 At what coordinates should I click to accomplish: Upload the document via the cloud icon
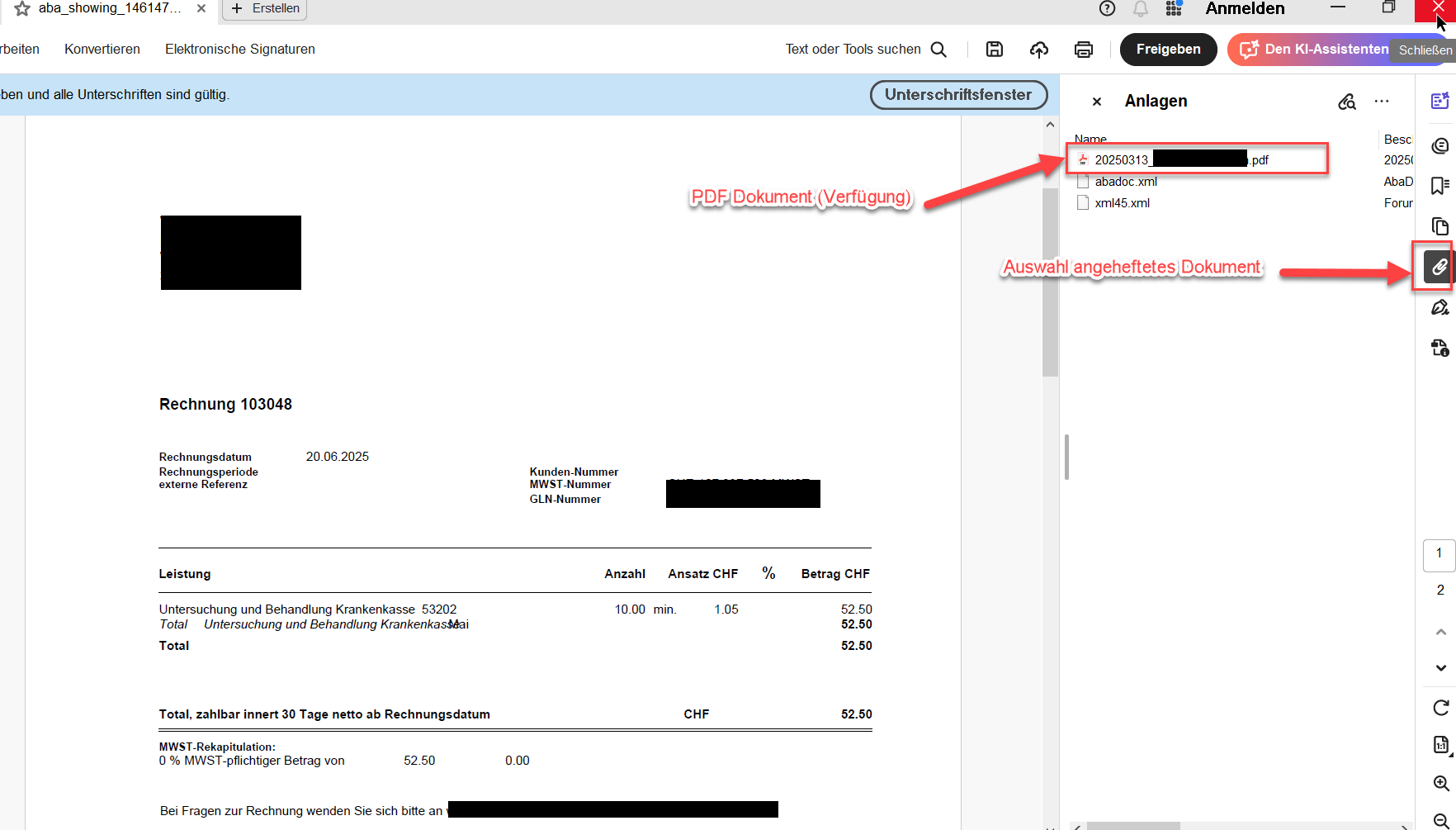pos(1038,49)
